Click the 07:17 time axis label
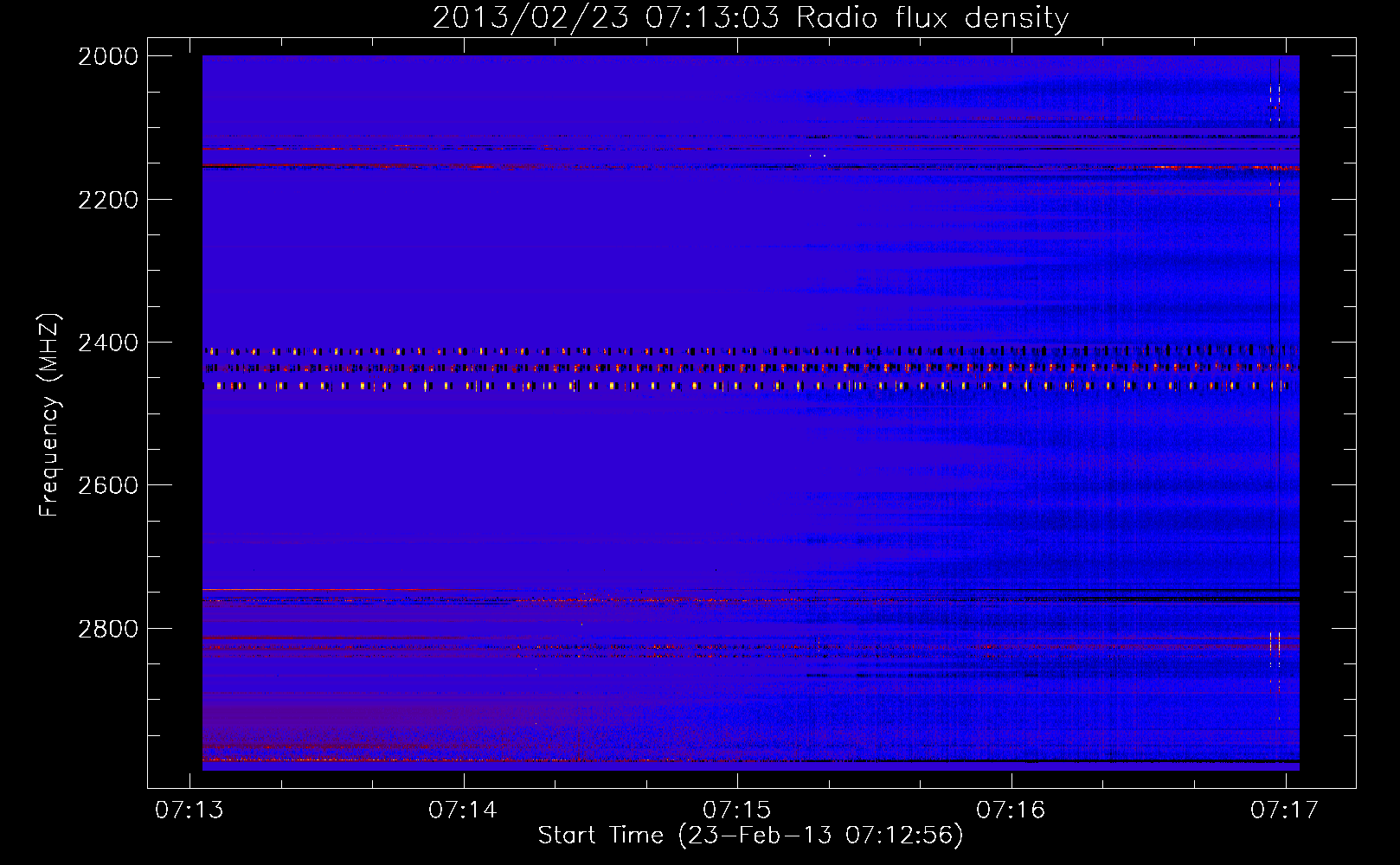The height and width of the screenshot is (865, 1400). (x=1285, y=810)
